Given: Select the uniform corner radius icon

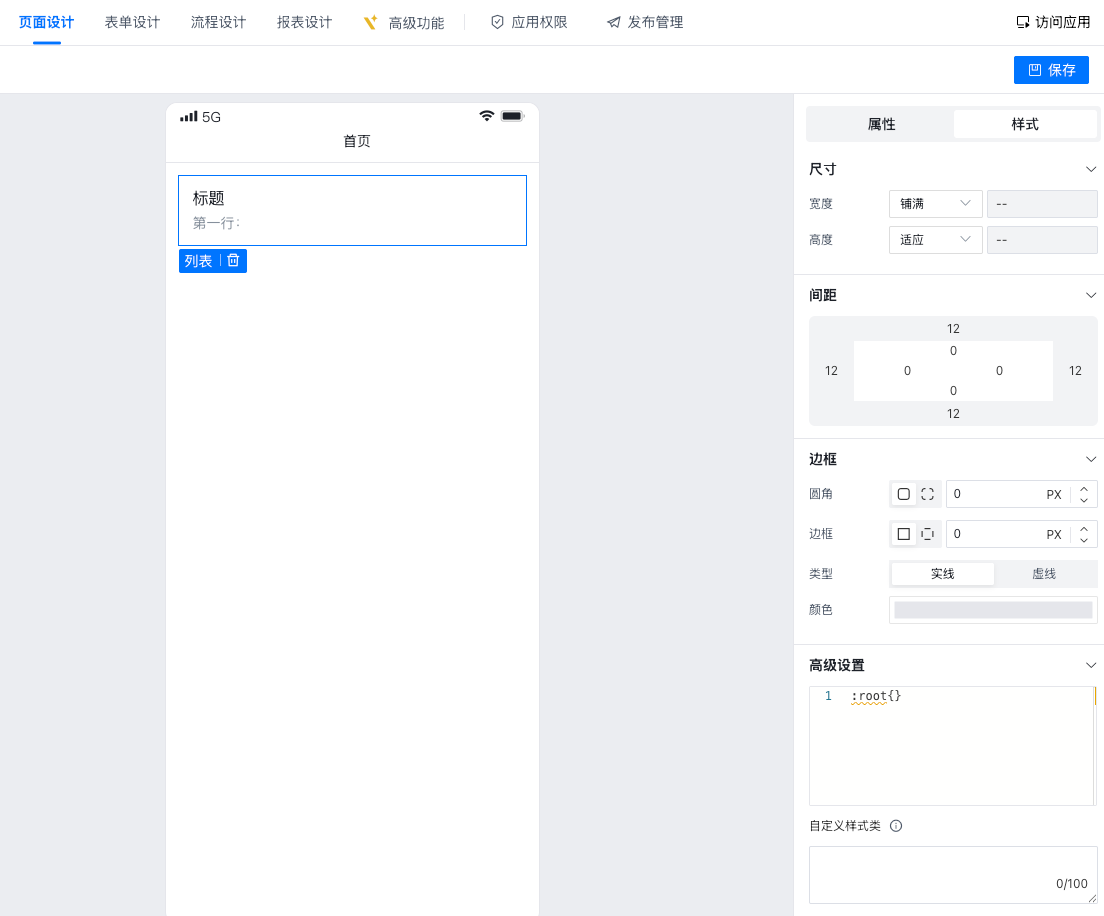Looking at the screenshot, I should pyautogui.click(x=904, y=494).
